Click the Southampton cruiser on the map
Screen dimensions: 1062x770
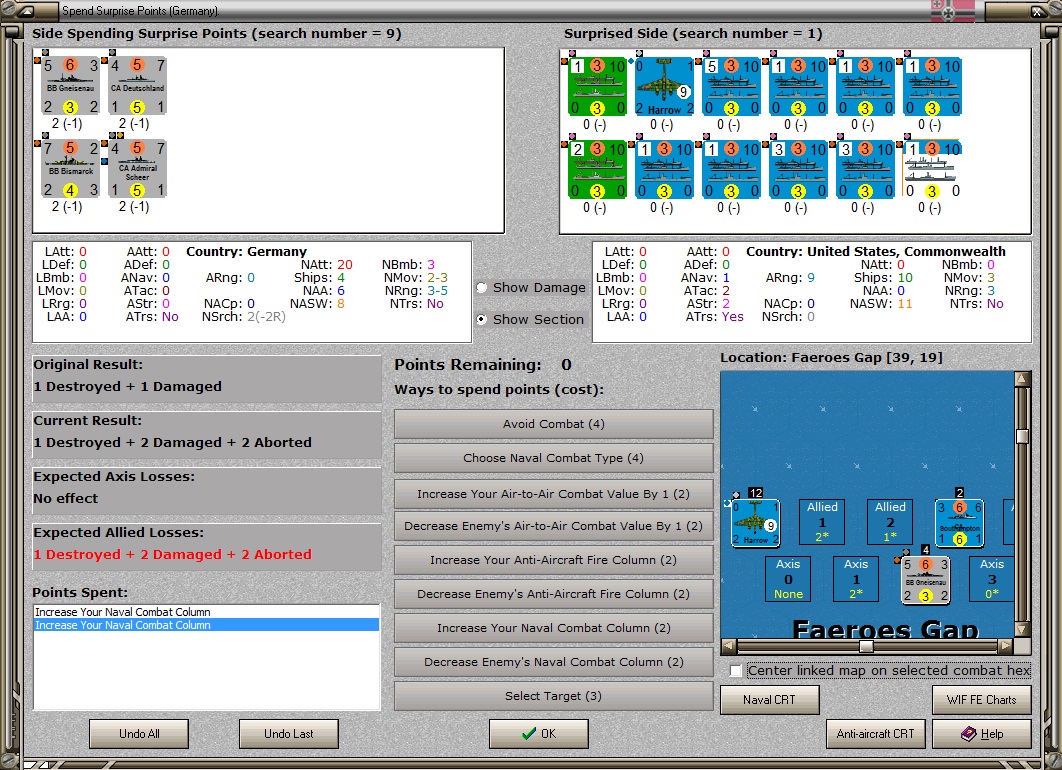959,523
